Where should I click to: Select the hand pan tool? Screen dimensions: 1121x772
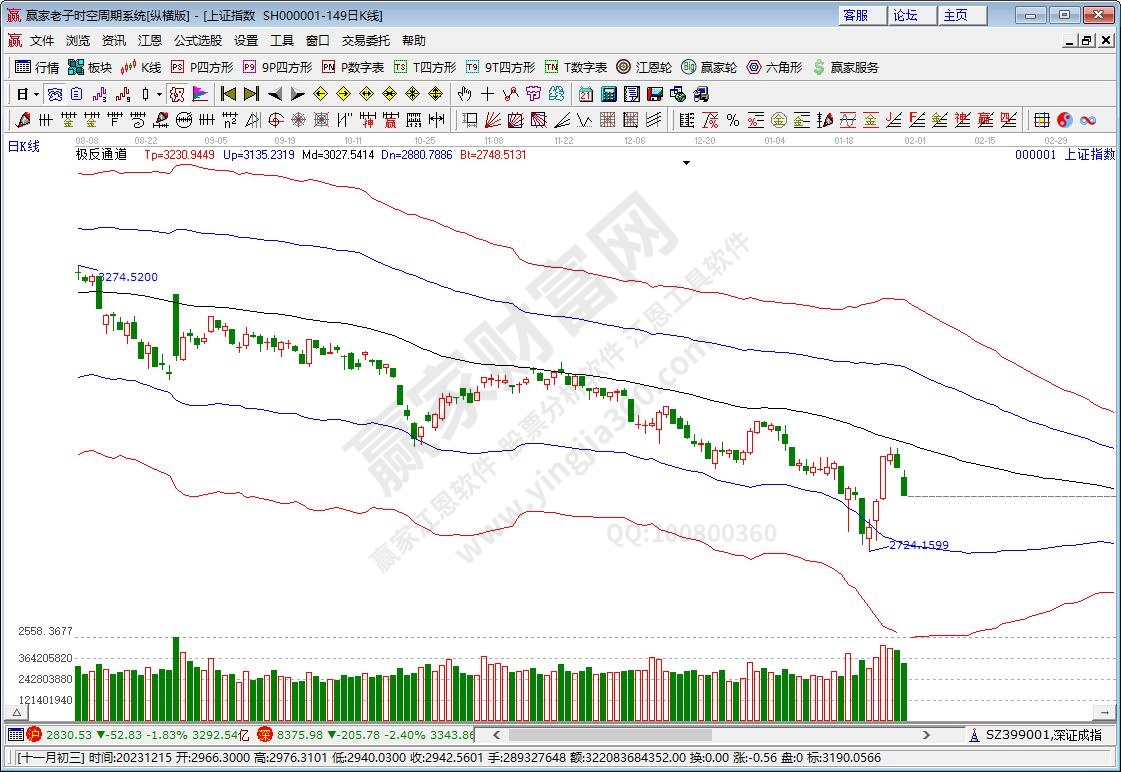pyautogui.click(x=464, y=94)
